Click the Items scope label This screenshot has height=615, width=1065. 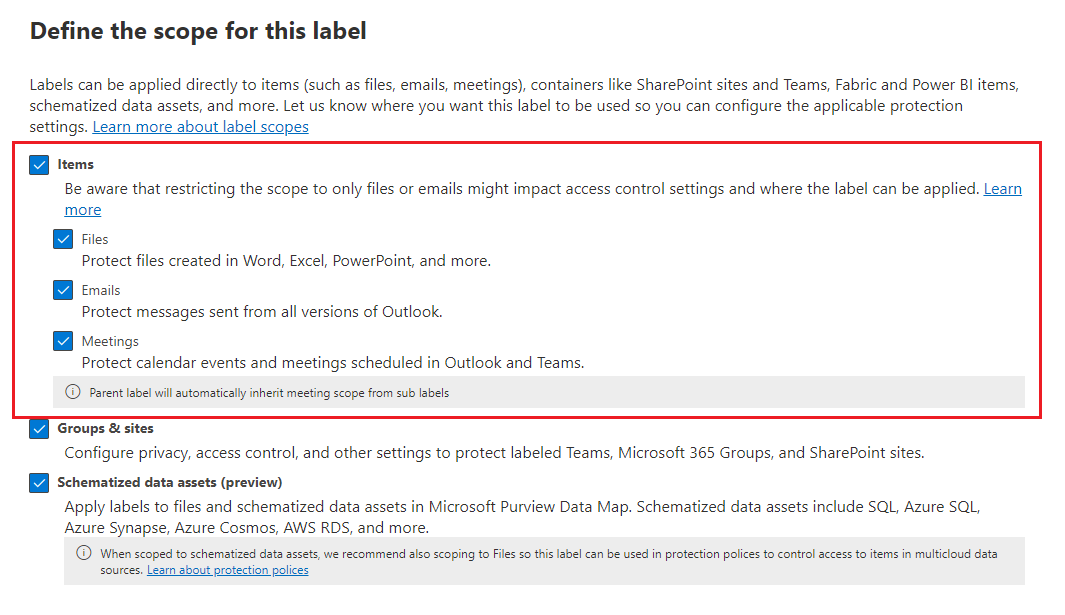coord(76,164)
